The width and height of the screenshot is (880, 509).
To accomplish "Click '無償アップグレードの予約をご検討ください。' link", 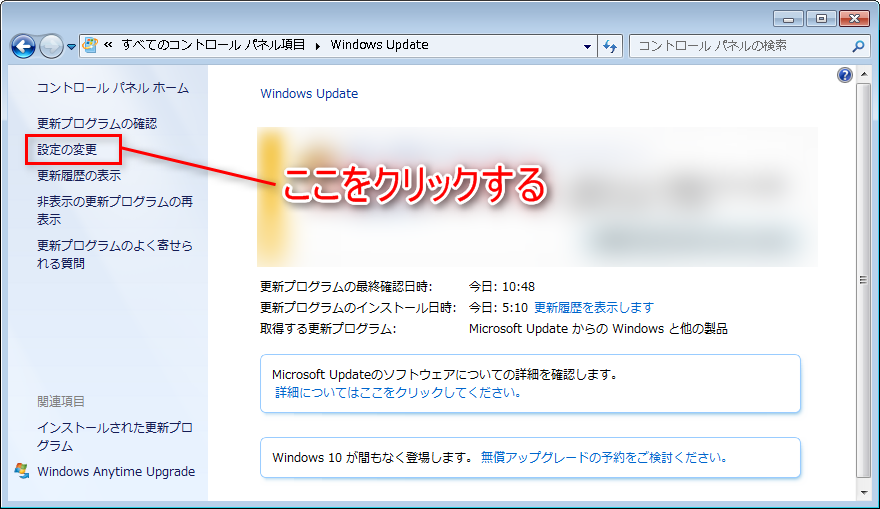I will coord(604,457).
